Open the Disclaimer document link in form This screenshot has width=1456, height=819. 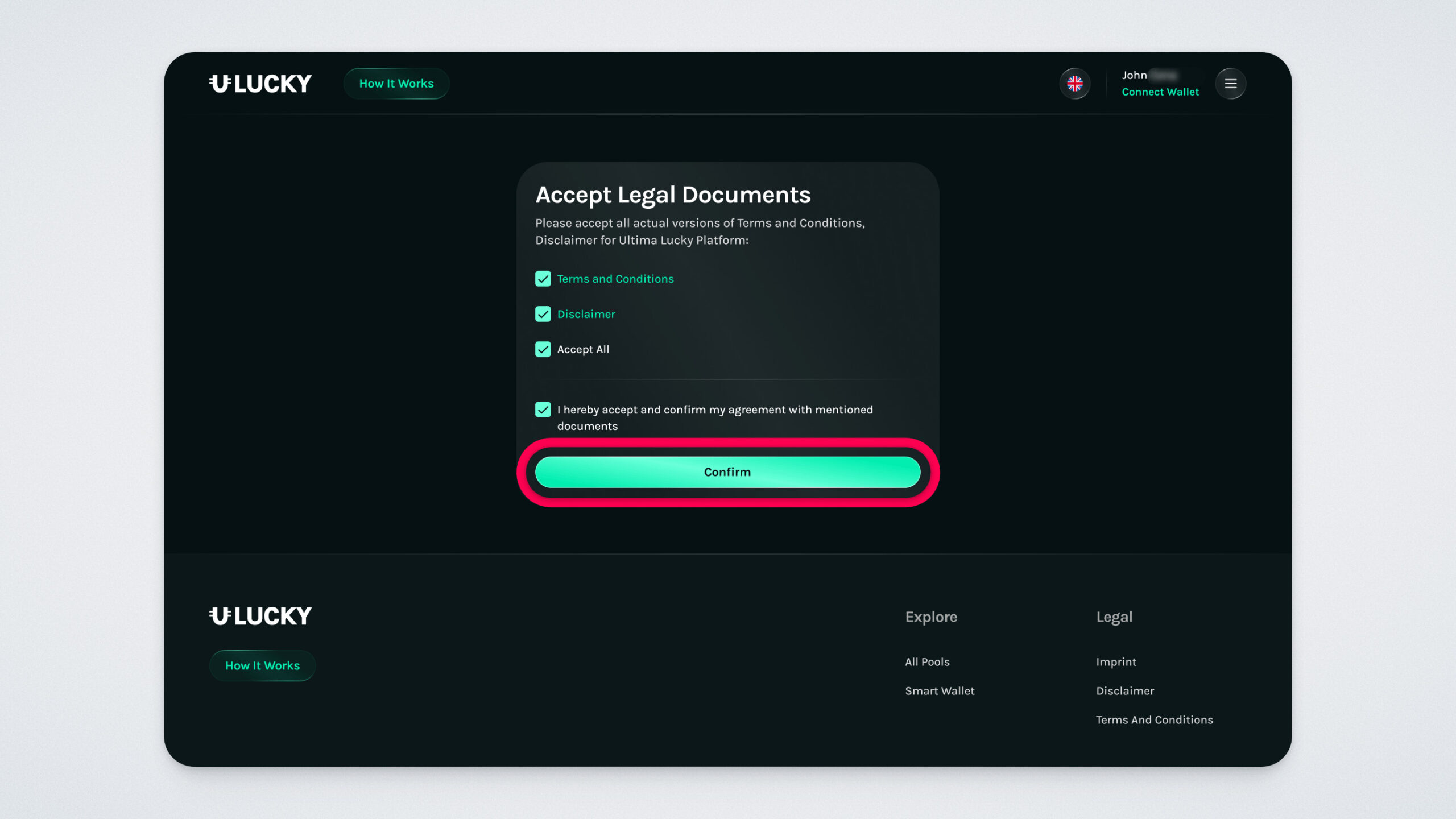tap(586, 314)
